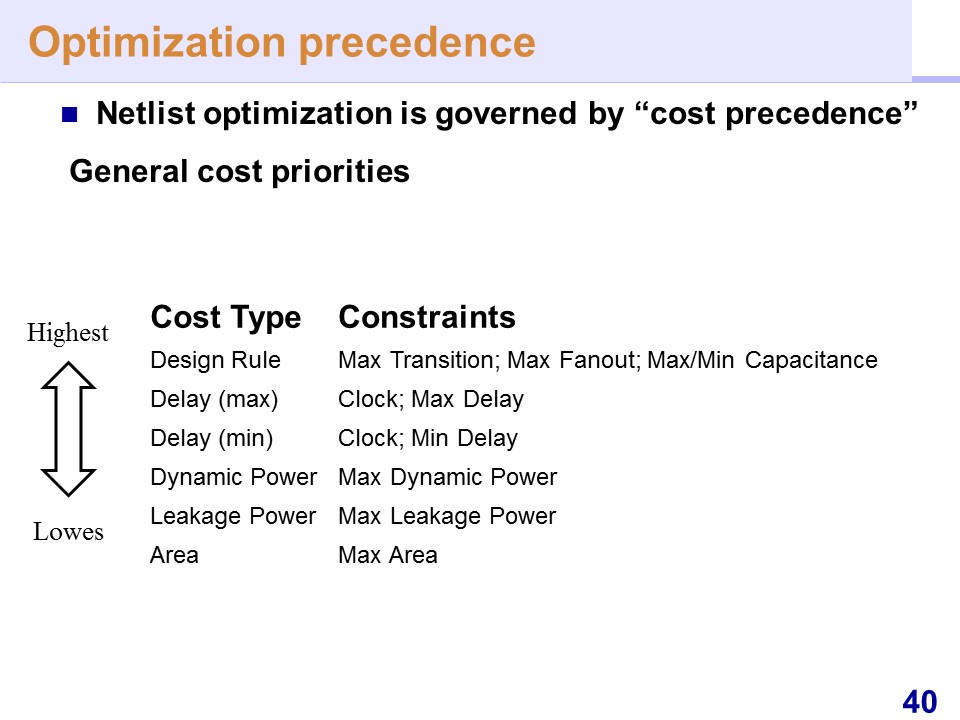Image resolution: width=960 pixels, height=720 pixels.
Task: Select the "Max Area" constraint
Action: pyautogui.click(x=388, y=555)
